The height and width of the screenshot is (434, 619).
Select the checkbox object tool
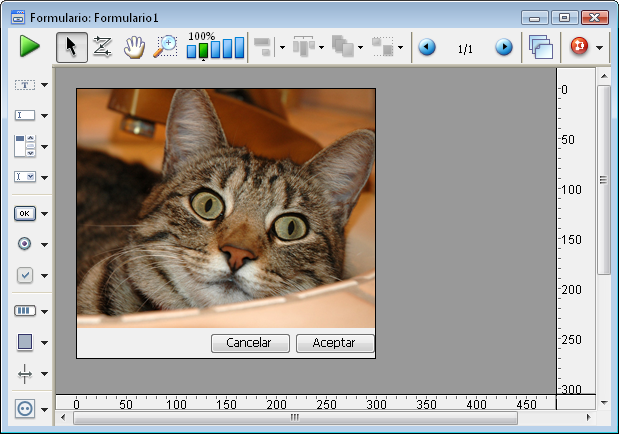pos(25,275)
